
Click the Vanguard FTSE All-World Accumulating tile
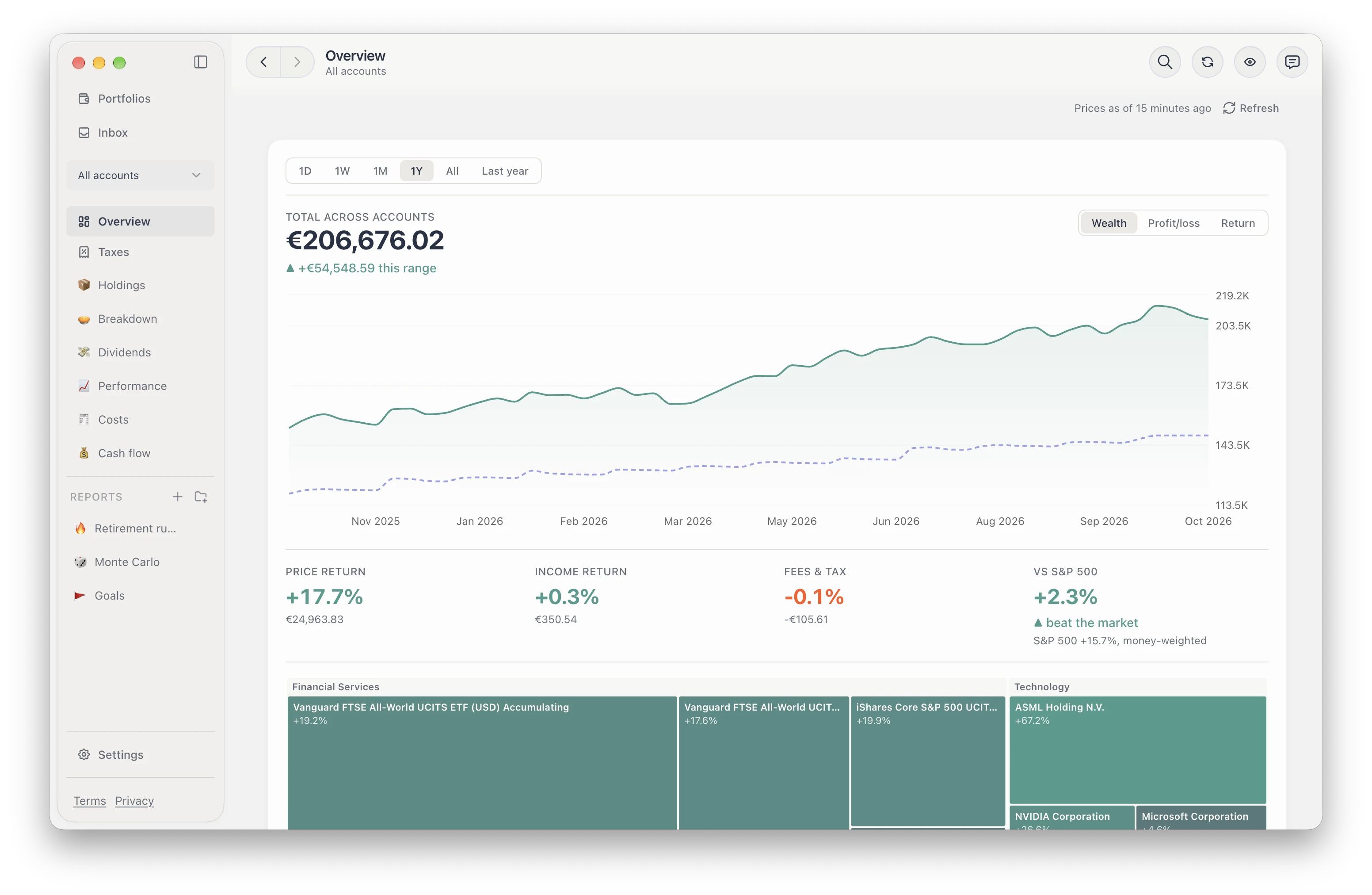pyautogui.click(x=482, y=763)
